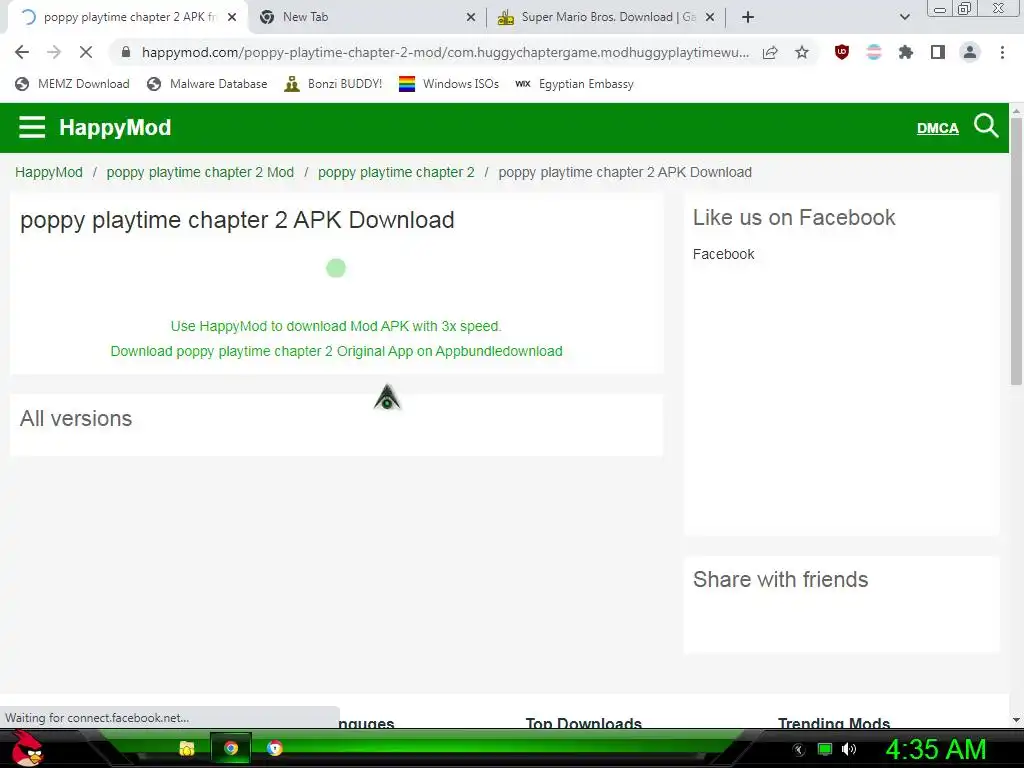
Task: Open the Chrome three-dot menu
Action: (1002, 52)
